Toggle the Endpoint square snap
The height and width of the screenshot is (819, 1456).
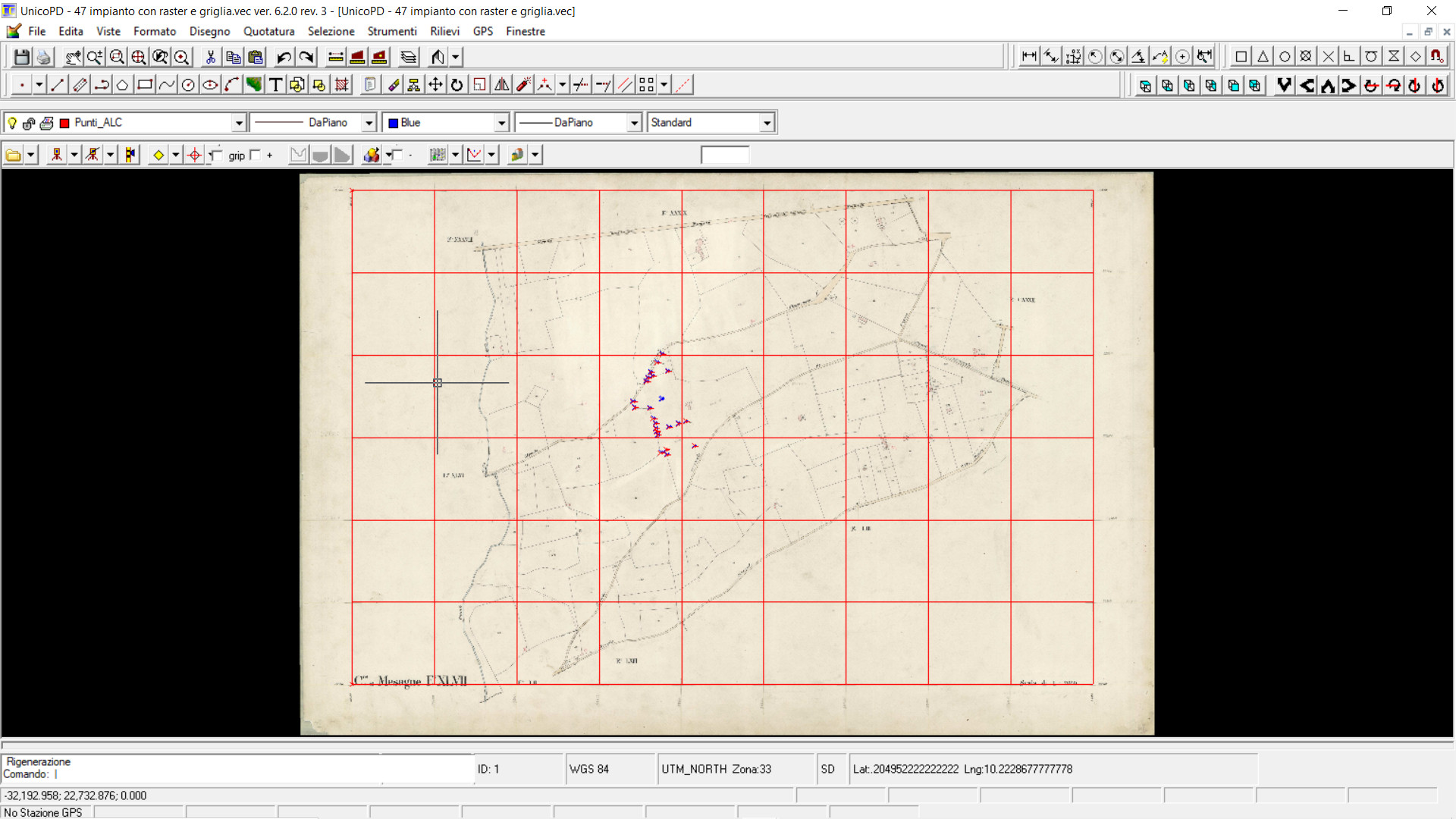(x=1241, y=56)
